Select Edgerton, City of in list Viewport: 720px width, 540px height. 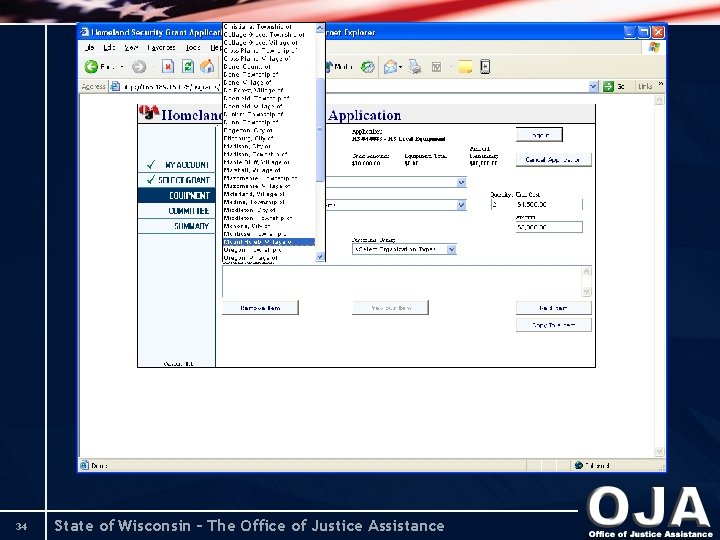(269, 130)
